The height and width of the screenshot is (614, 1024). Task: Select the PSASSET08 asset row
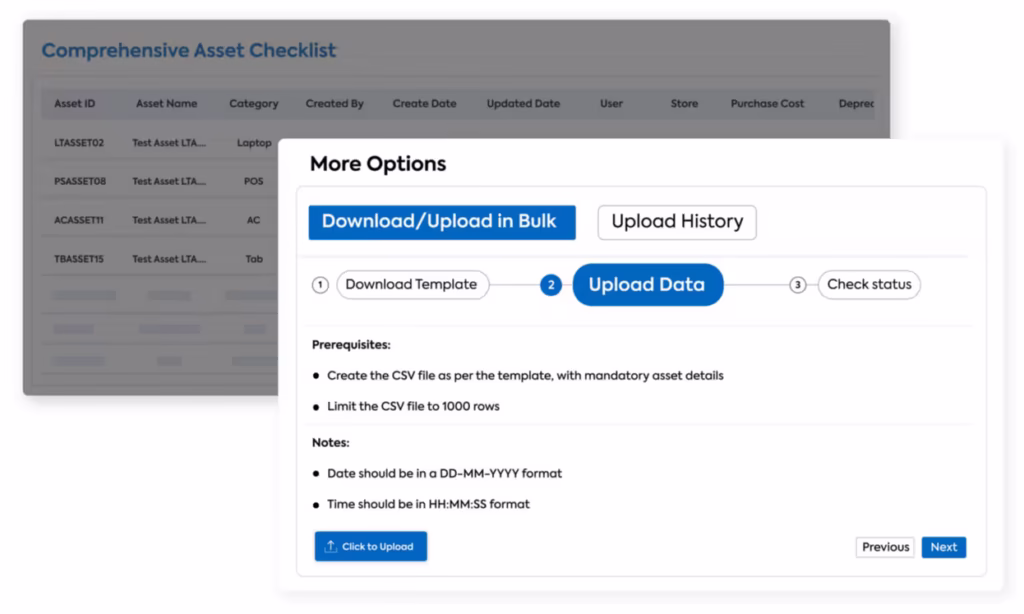coord(80,182)
